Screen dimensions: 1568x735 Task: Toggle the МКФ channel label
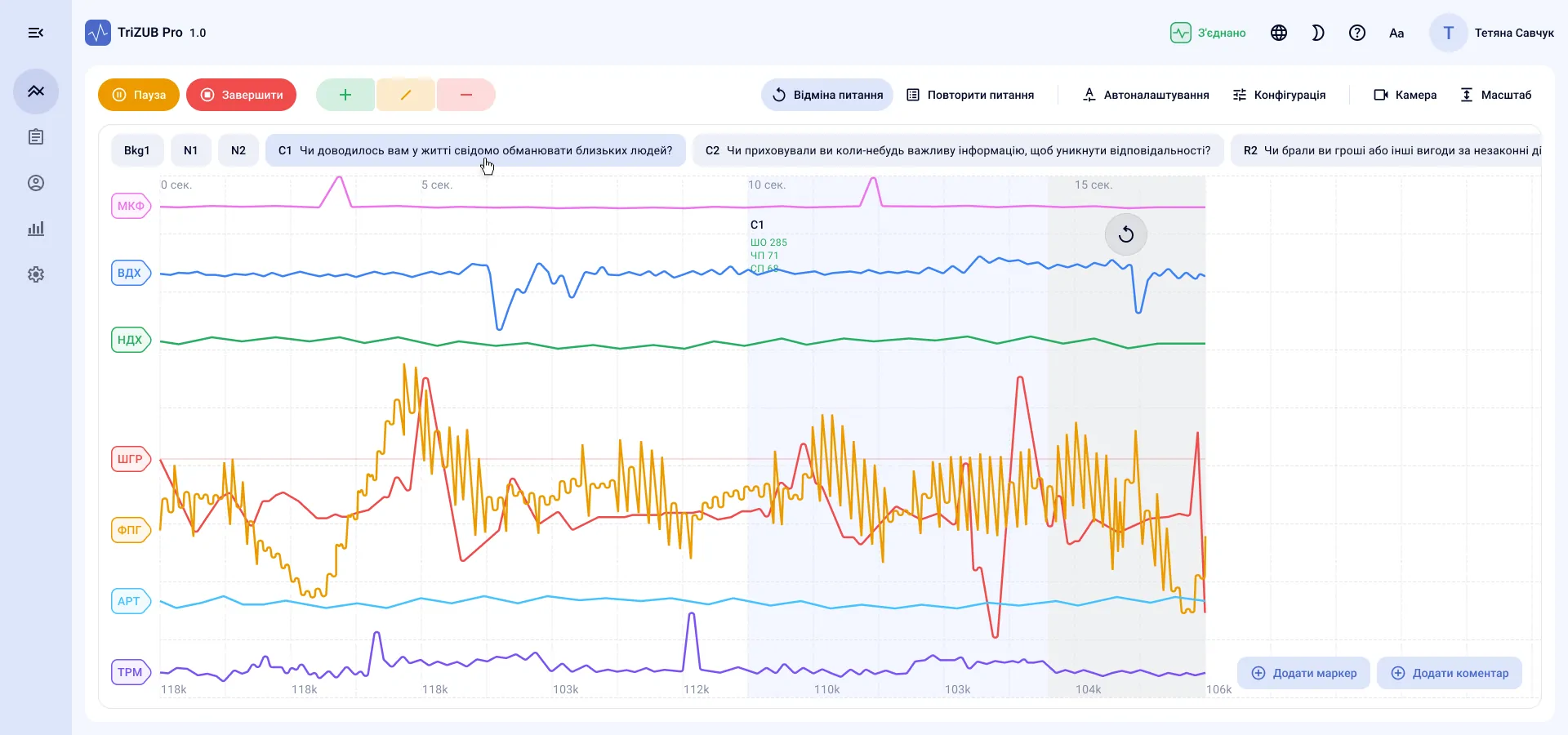click(131, 206)
